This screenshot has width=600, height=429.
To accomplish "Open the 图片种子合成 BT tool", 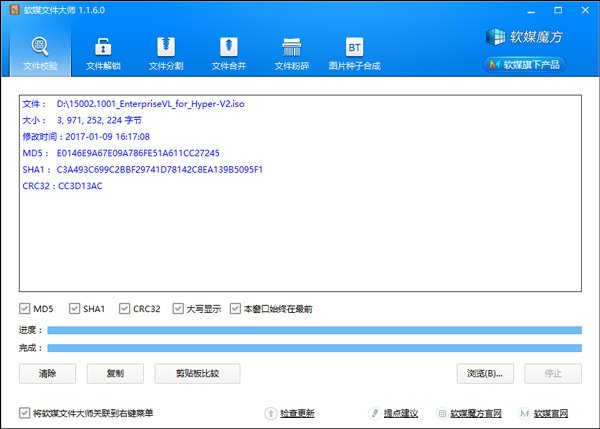I will point(354,54).
